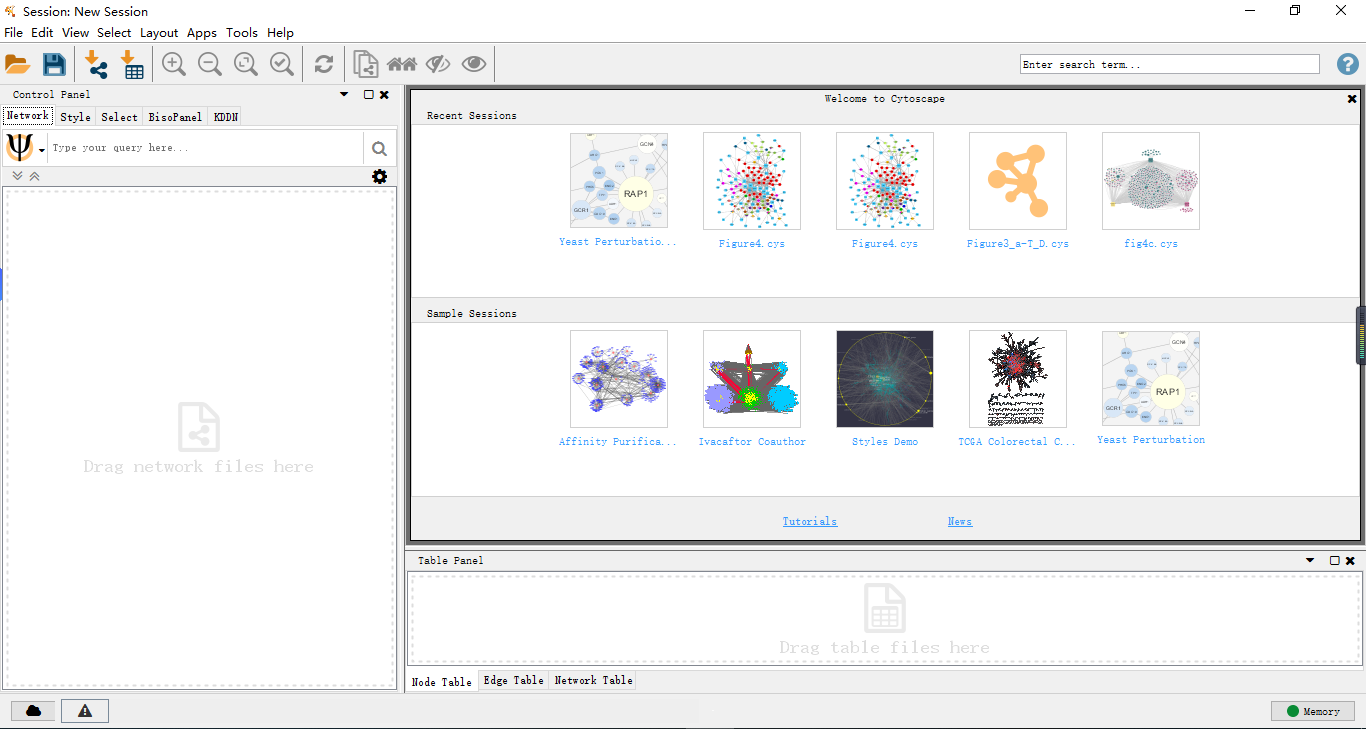The width and height of the screenshot is (1366, 729).
Task: Open the Tutorials link
Action: (810, 521)
